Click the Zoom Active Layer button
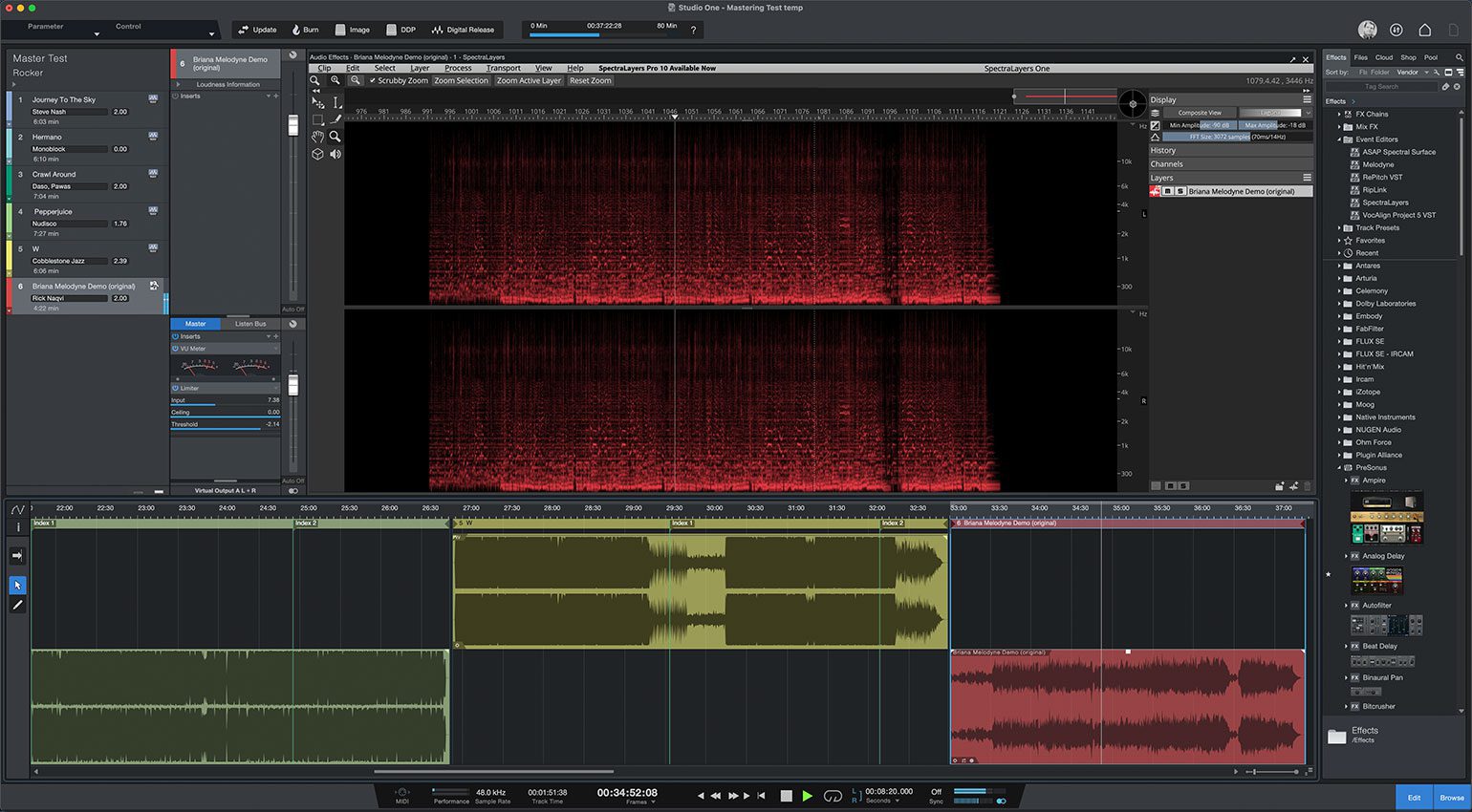This screenshot has width=1472, height=812. (x=528, y=80)
